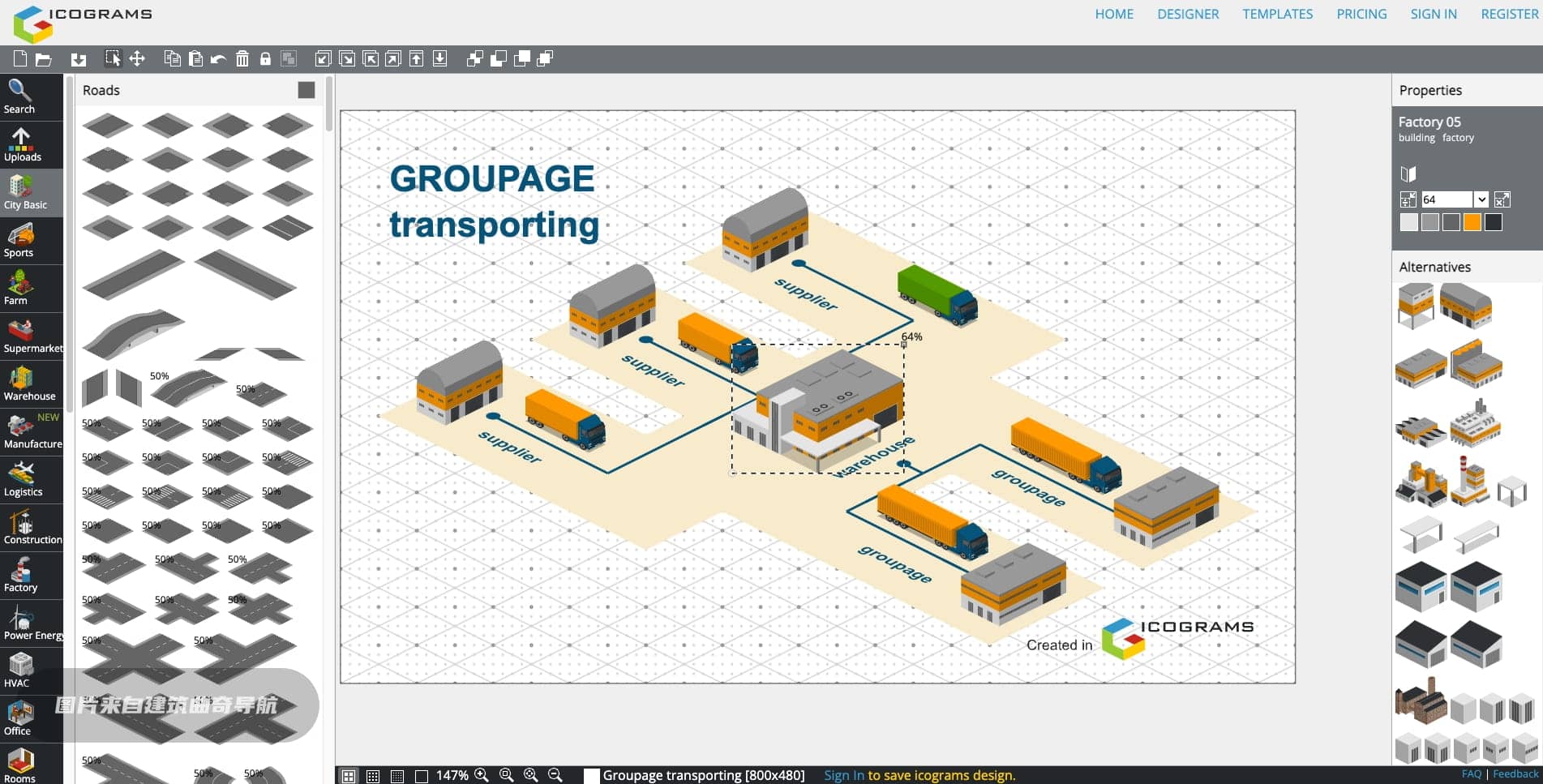Go to the PRICING page
This screenshot has height=784, width=1543.
point(1361,14)
